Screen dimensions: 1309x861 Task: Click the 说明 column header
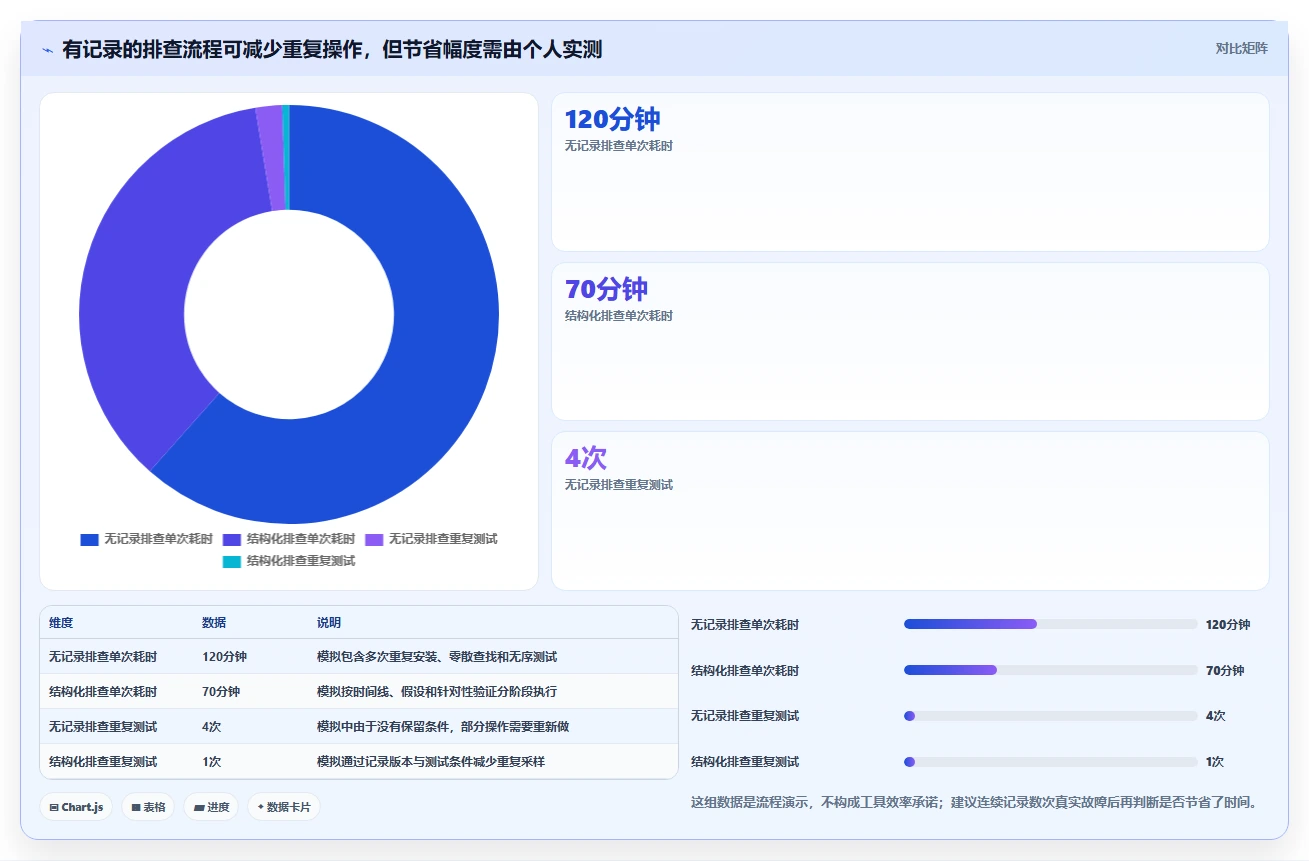[329, 623]
